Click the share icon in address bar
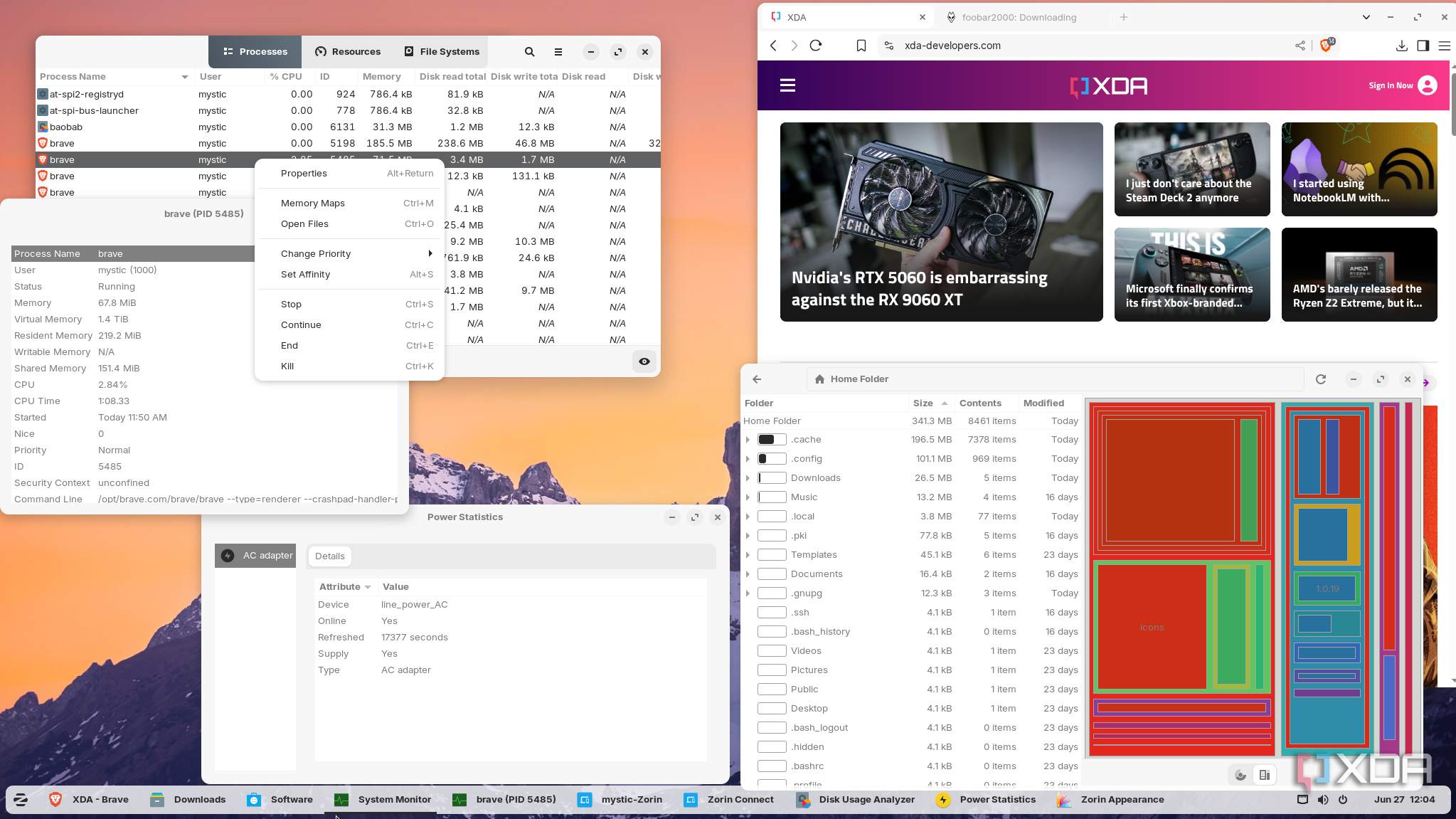This screenshot has height=819, width=1456. coord(1300,46)
